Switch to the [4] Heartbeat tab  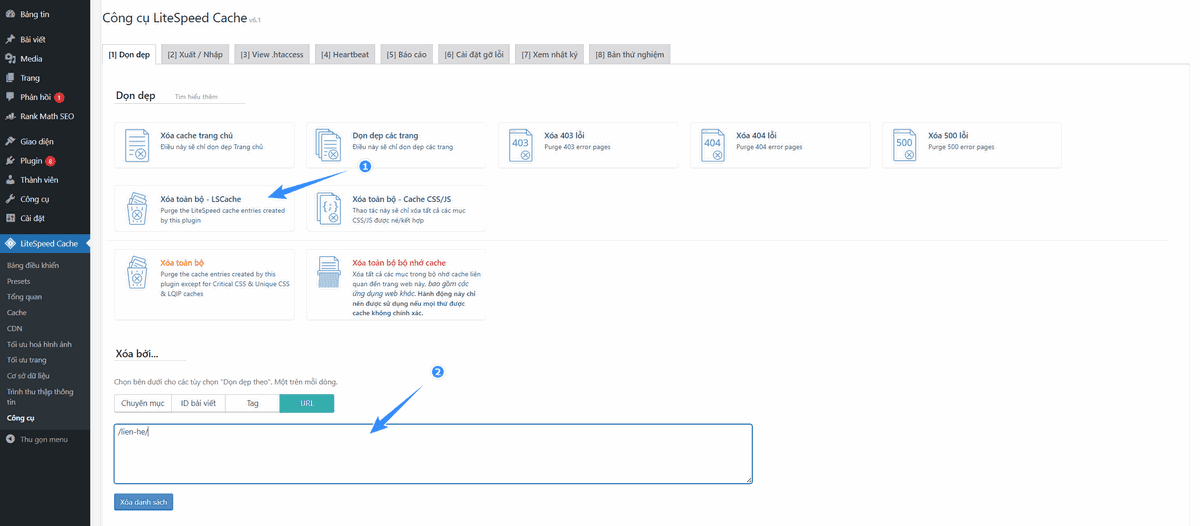point(344,54)
